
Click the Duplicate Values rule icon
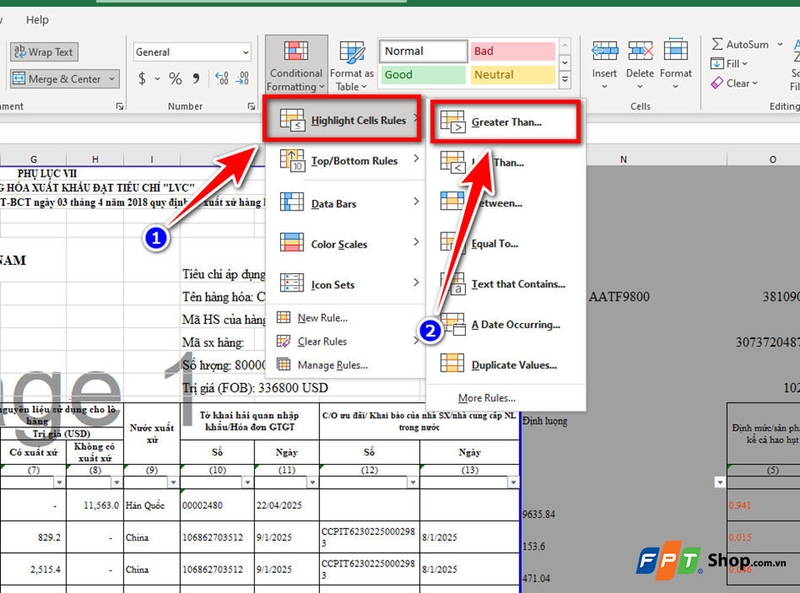coord(453,363)
